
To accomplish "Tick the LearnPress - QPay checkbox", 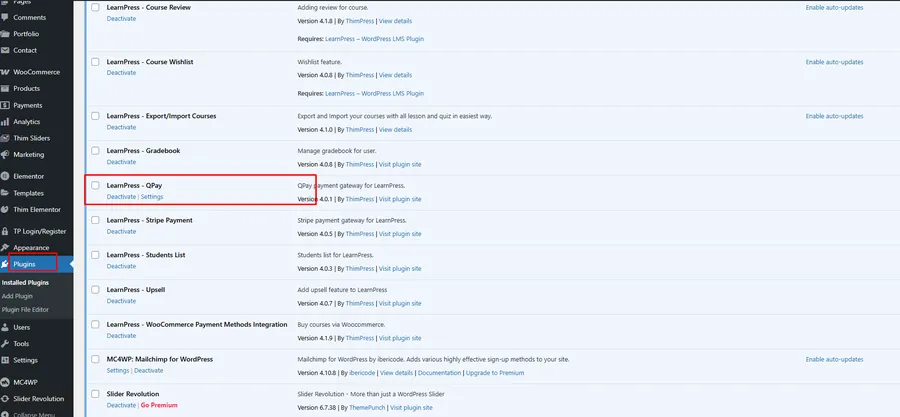I will point(95,185).
